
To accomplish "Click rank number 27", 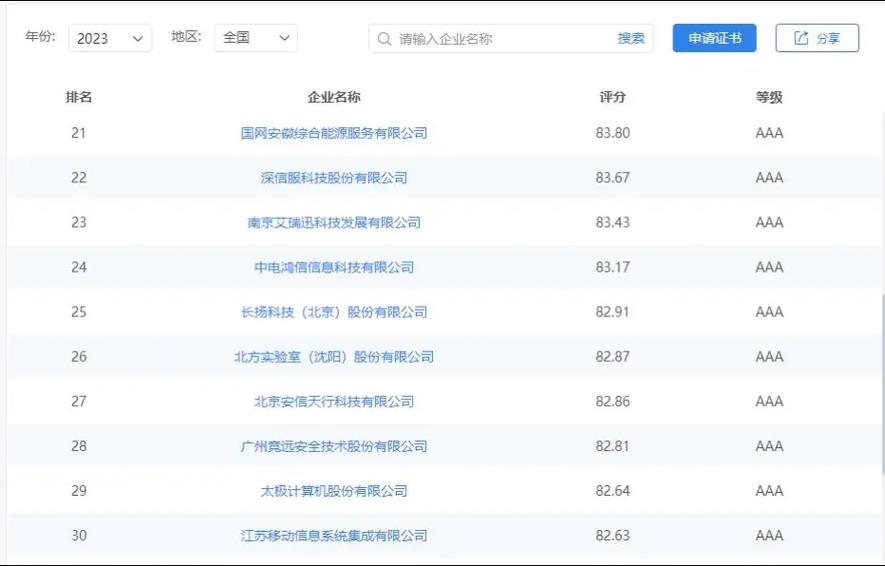I will (x=78, y=401).
